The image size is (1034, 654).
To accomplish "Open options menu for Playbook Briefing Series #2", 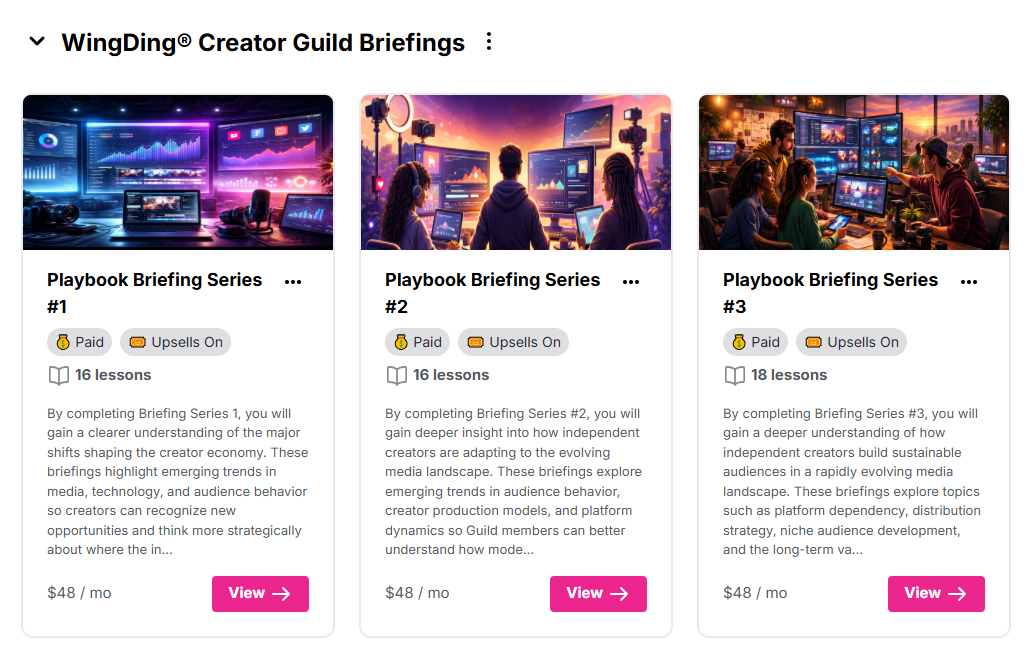I will [631, 282].
